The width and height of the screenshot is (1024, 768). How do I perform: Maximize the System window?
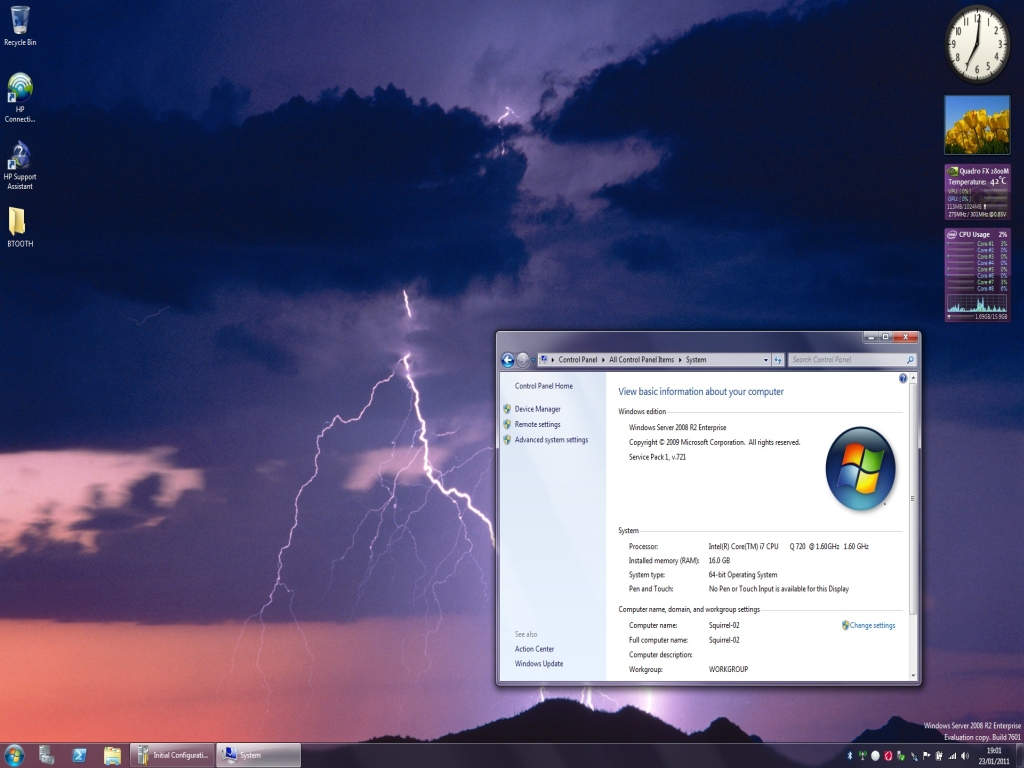tap(886, 337)
